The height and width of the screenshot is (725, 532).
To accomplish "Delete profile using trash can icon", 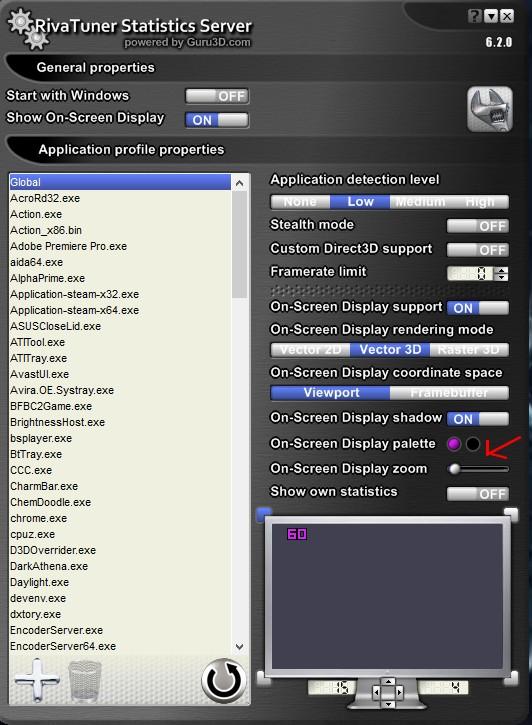I will (x=85, y=681).
